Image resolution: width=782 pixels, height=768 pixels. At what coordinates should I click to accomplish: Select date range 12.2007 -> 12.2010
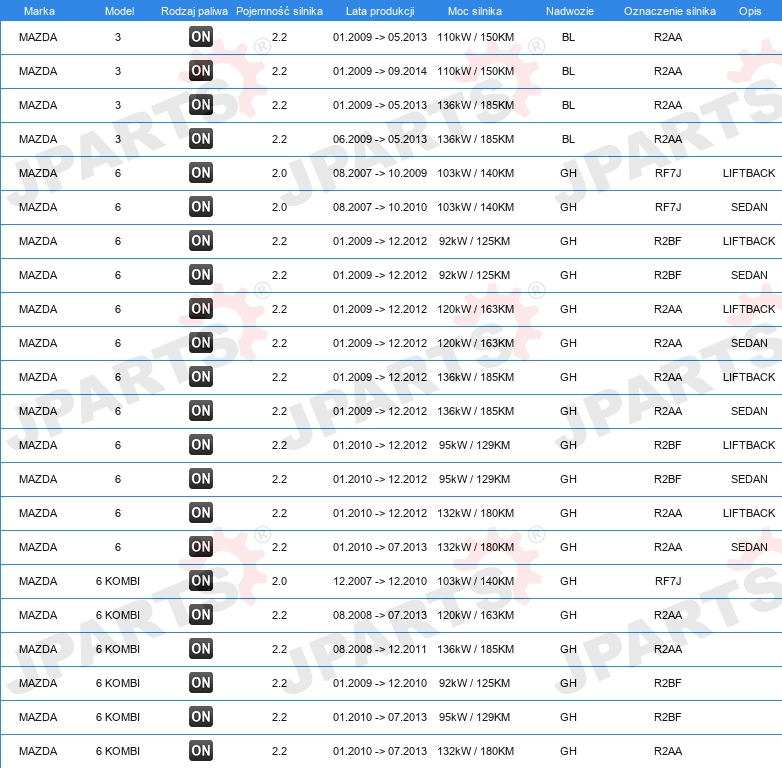380,581
